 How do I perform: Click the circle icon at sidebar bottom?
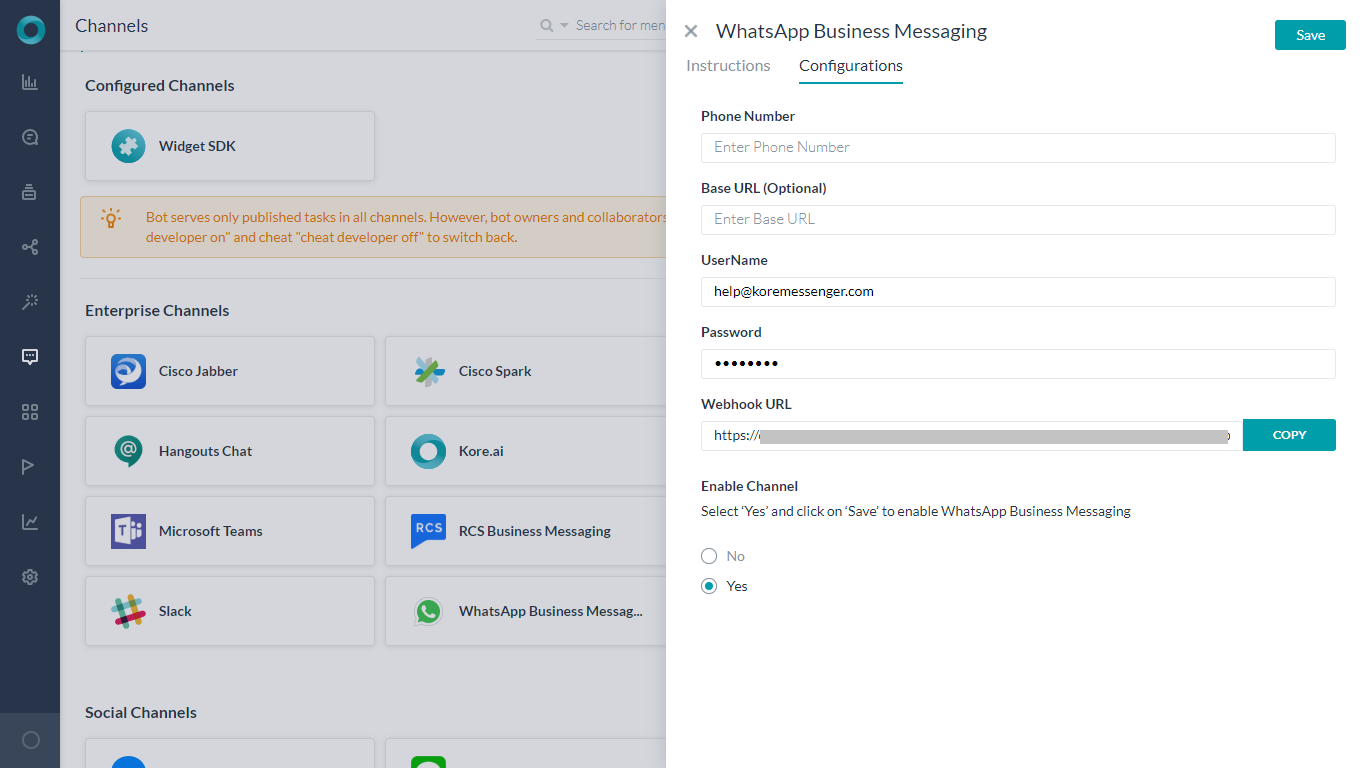(x=31, y=740)
